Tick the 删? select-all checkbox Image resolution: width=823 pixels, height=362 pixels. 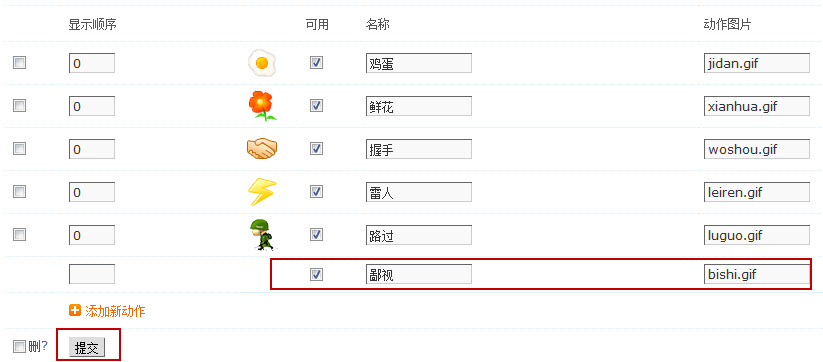[19, 346]
